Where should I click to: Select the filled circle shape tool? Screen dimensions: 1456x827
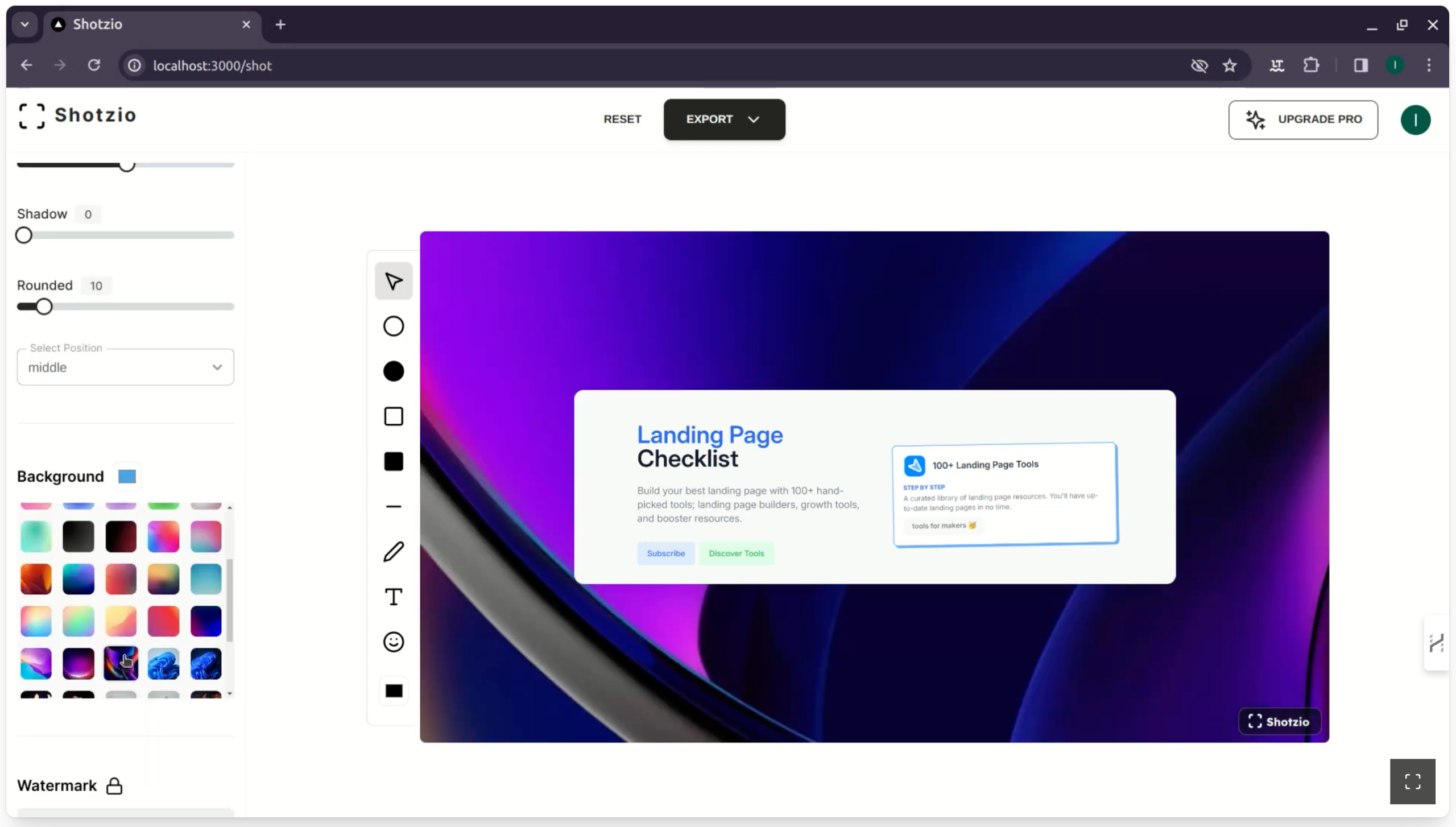pos(393,371)
